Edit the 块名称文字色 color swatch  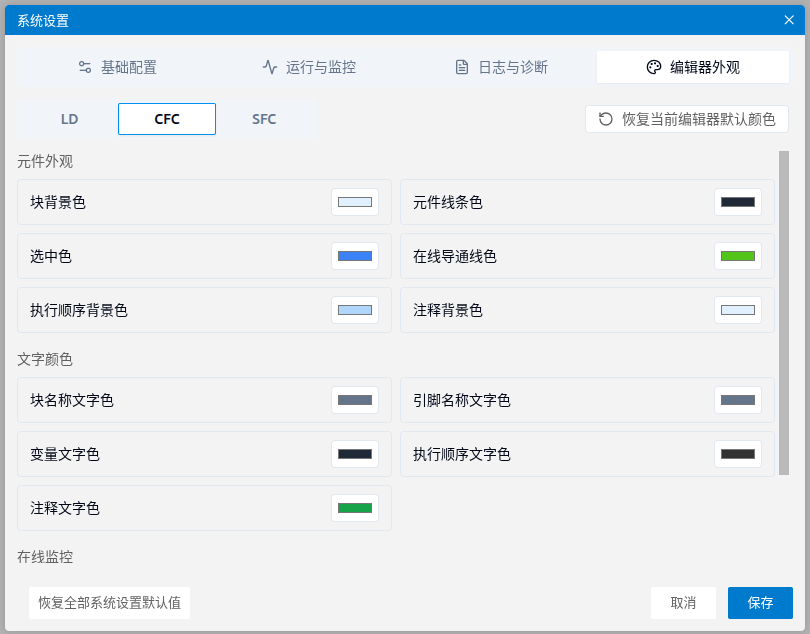point(355,400)
